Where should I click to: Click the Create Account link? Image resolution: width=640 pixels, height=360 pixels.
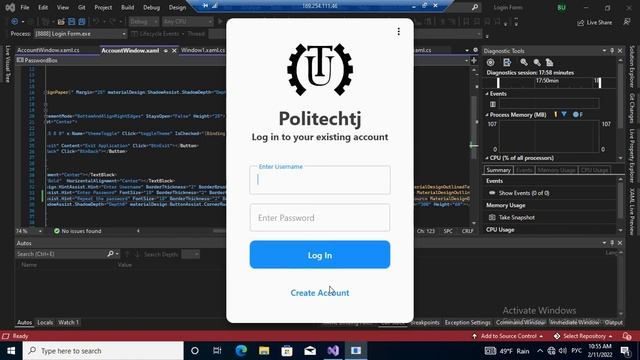tap(320, 293)
